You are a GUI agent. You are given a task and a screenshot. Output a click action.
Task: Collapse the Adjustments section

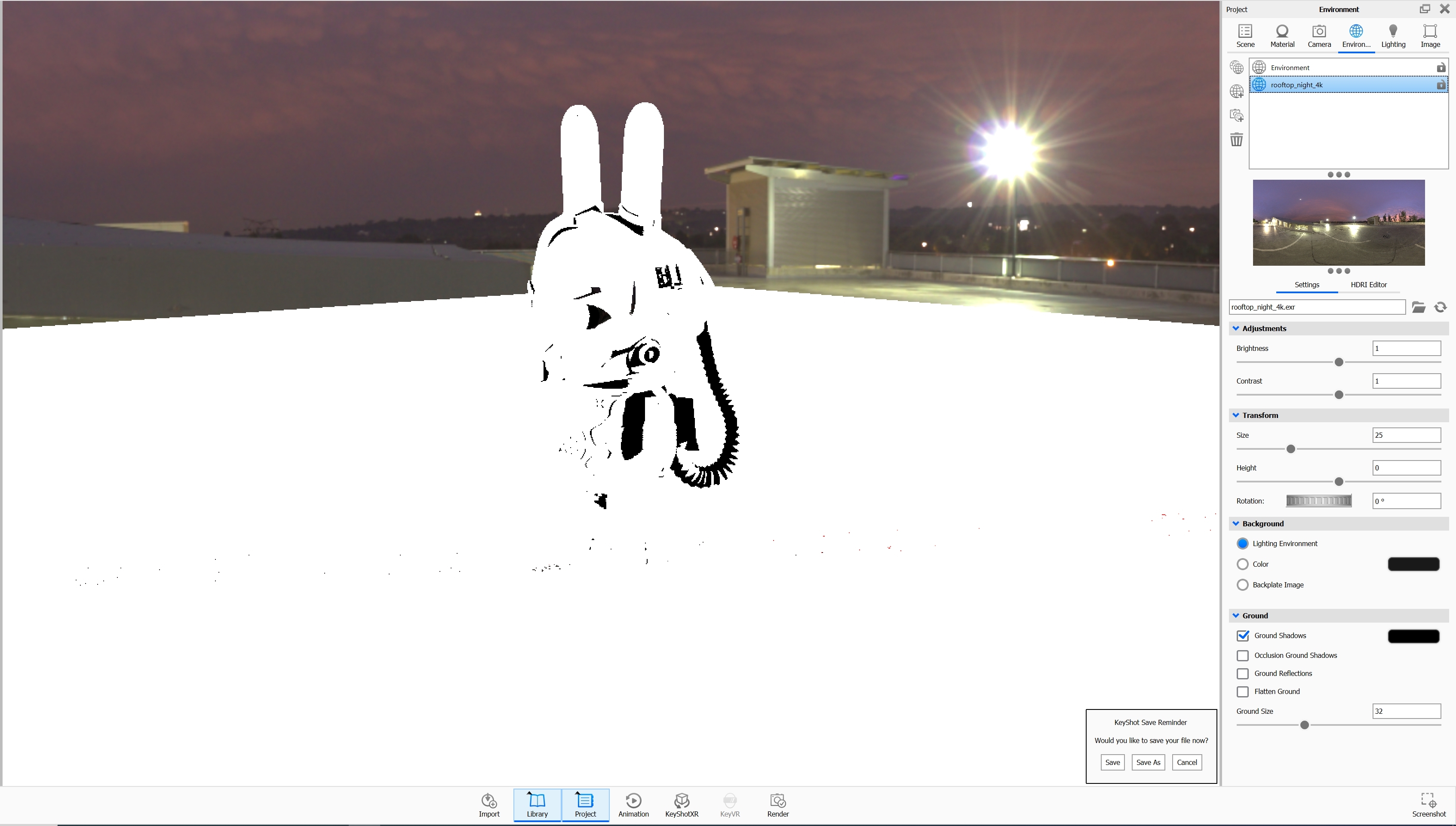[1236, 329]
